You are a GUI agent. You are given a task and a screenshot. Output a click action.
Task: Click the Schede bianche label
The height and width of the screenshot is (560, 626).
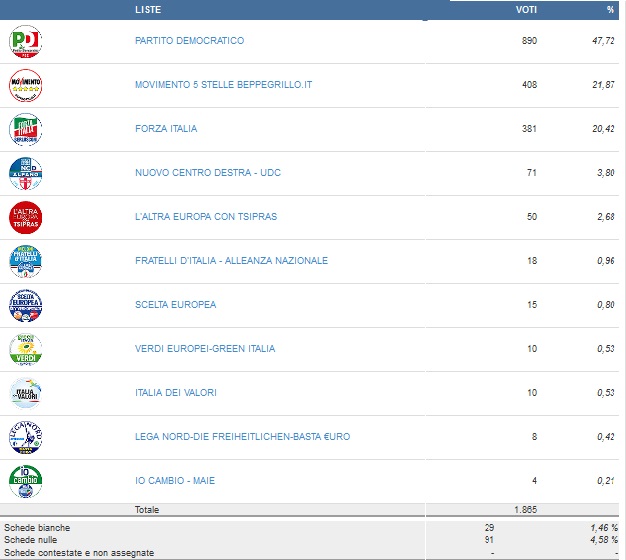37,528
